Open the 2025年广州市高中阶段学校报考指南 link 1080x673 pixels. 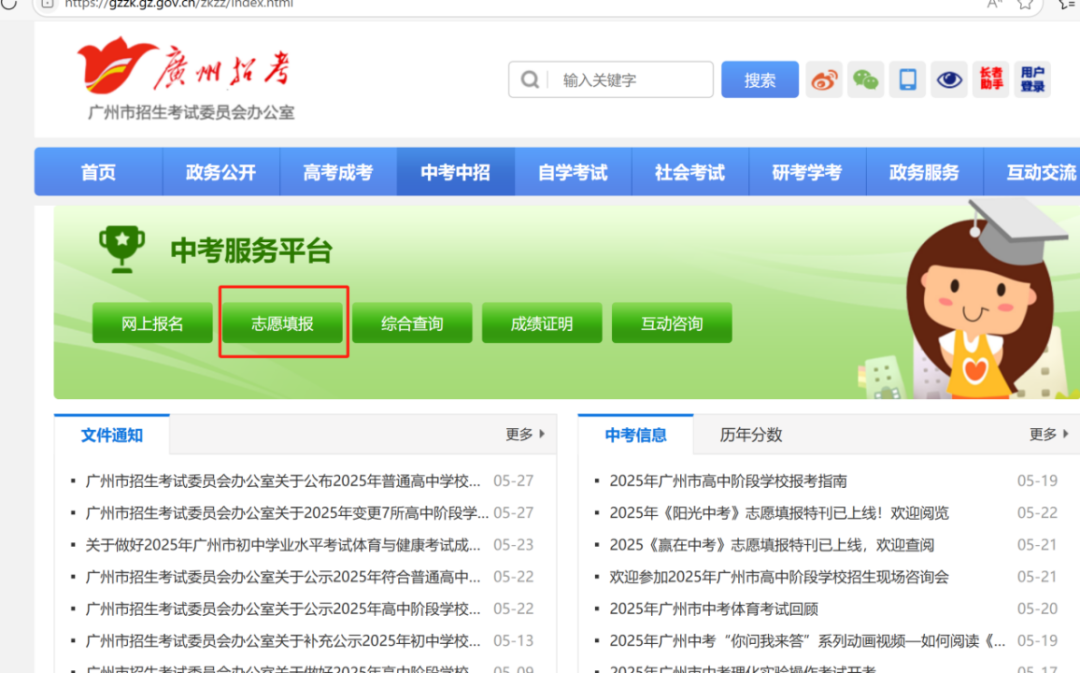(x=728, y=481)
